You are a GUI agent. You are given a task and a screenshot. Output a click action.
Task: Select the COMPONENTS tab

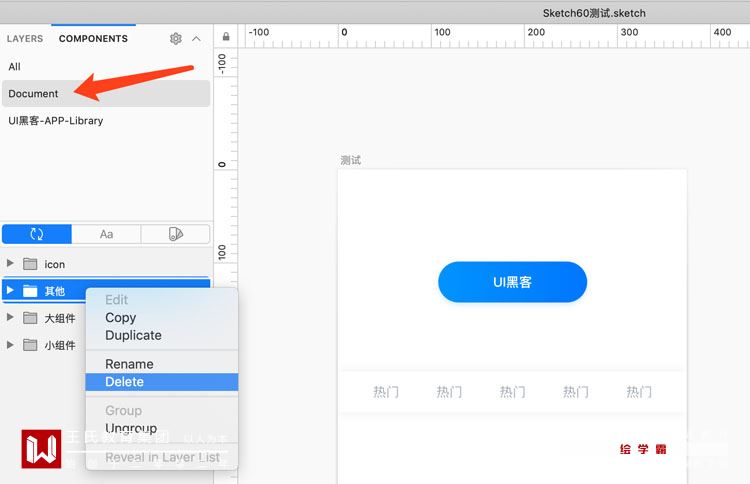point(93,39)
